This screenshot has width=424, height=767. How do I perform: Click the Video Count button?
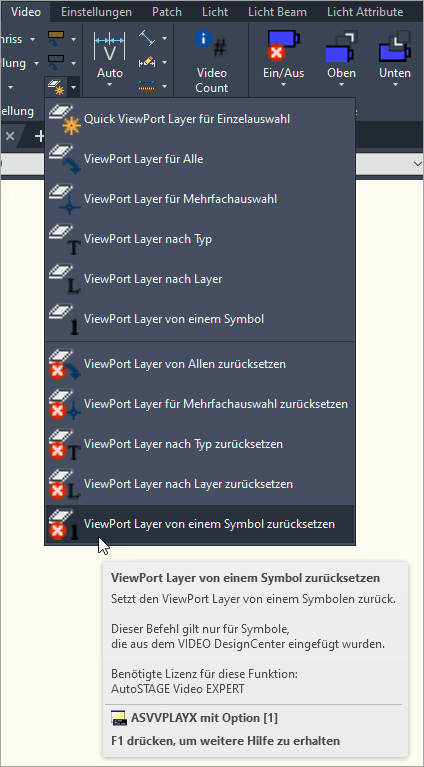click(212, 61)
